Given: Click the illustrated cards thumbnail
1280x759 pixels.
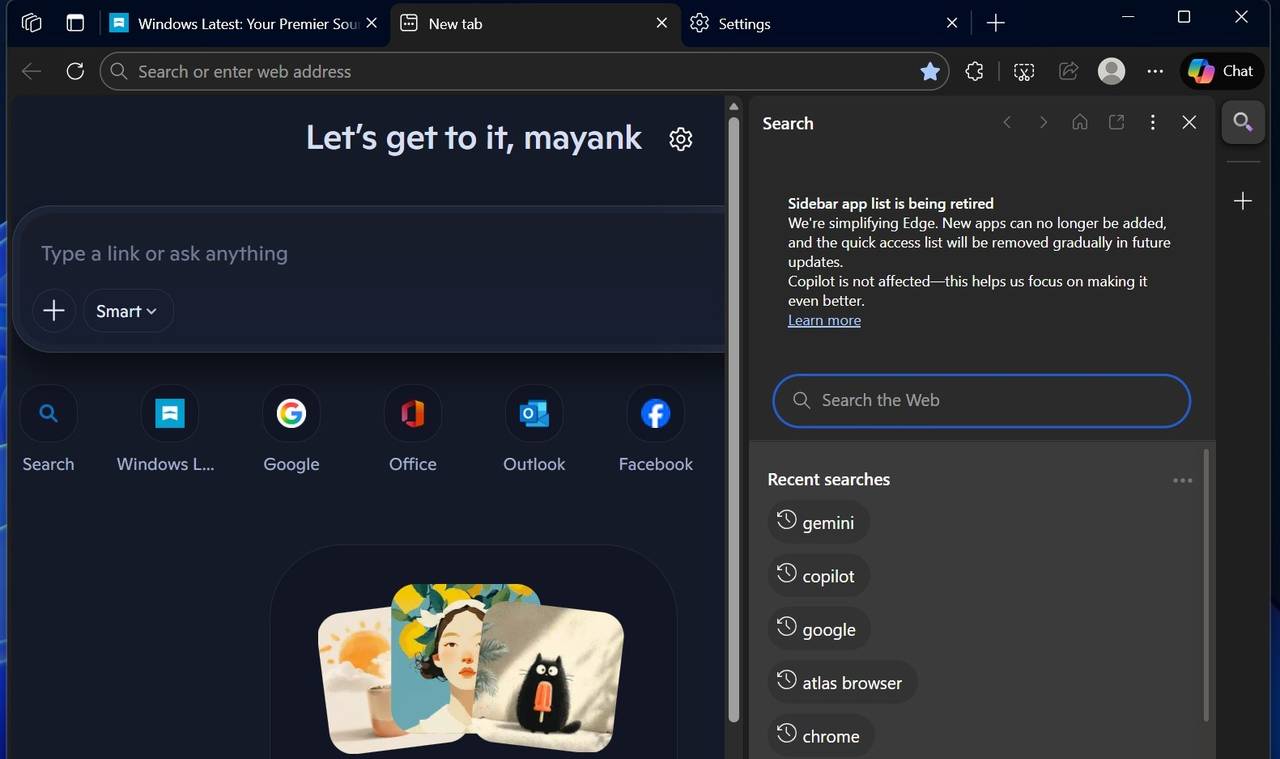Looking at the screenshot, I should pos(471,668).
